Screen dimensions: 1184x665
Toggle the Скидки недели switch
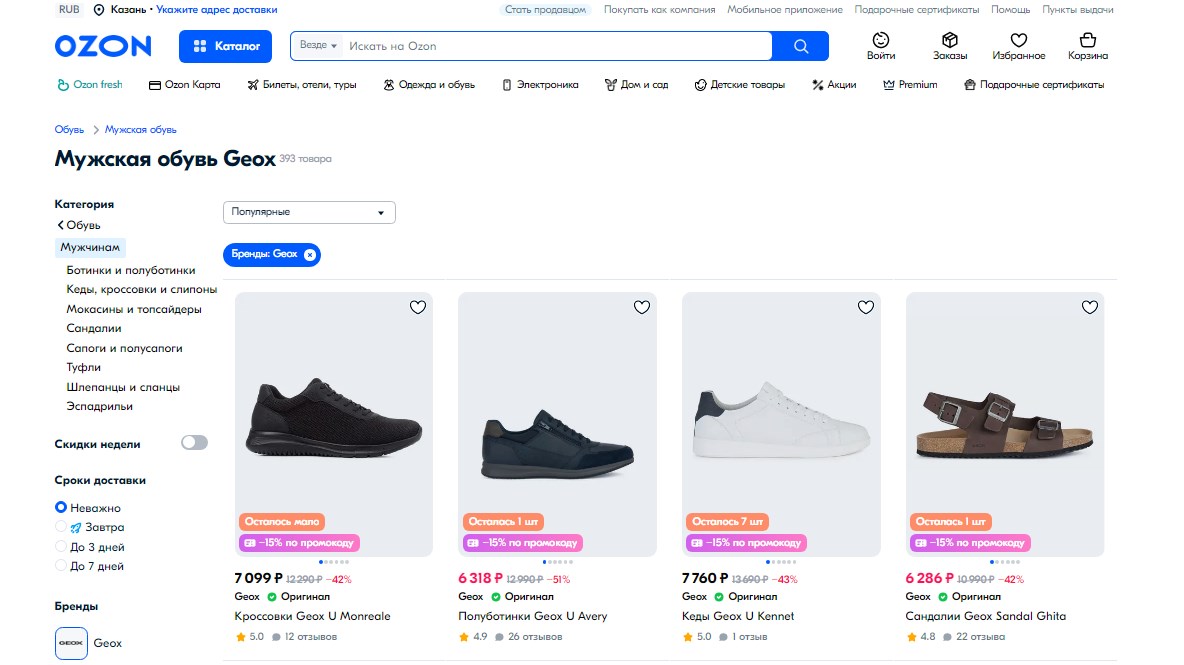pyautogui.click(x=194, y=443)
